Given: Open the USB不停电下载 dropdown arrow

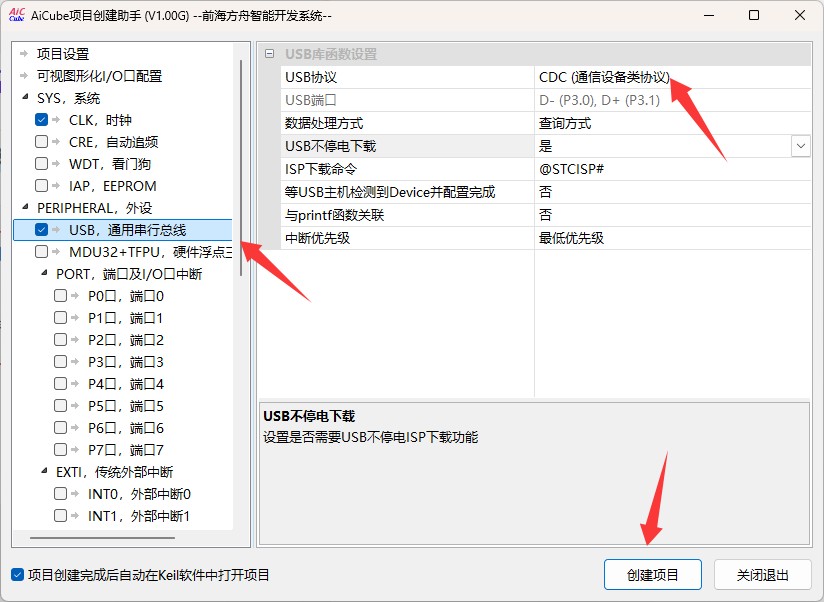Looking at the screenshot, I should tap(800, 146).
